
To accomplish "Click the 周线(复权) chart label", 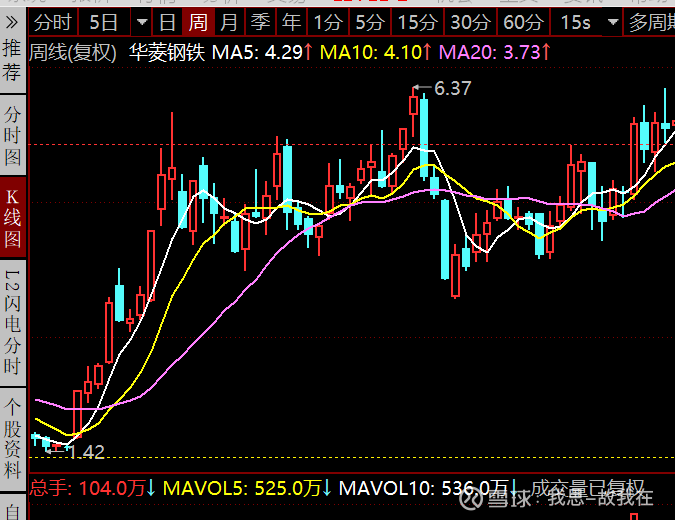I will 72,53.
